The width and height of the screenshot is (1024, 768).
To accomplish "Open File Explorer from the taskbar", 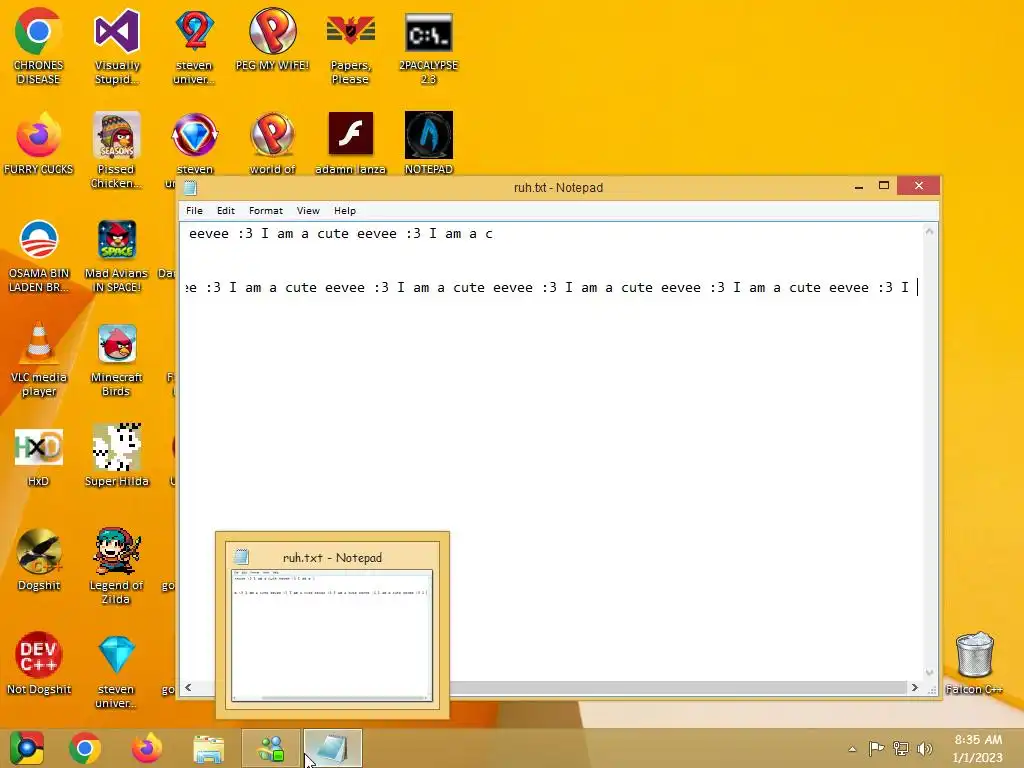I will point(208,748).
